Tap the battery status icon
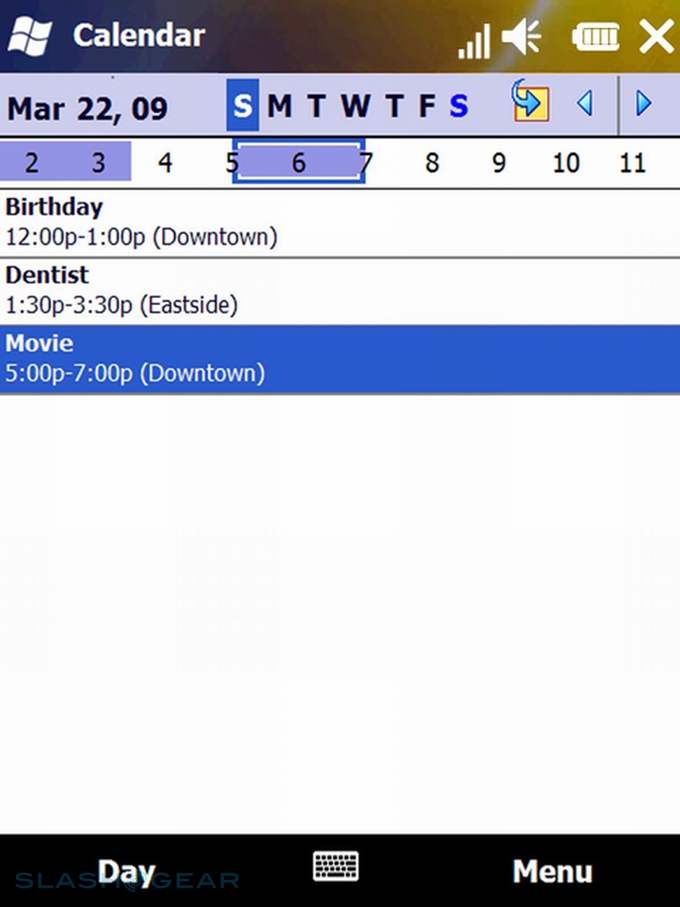The width and height of the screenshot is (680, 907). click(x=596, y=38)
